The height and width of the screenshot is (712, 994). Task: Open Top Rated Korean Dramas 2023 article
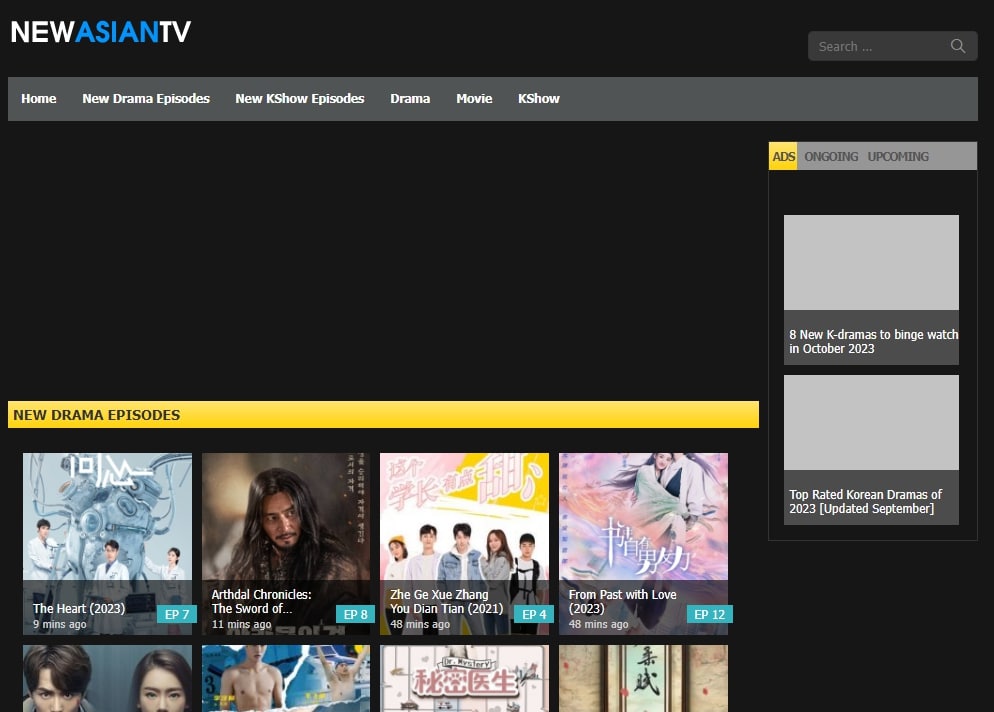(866, 502)
